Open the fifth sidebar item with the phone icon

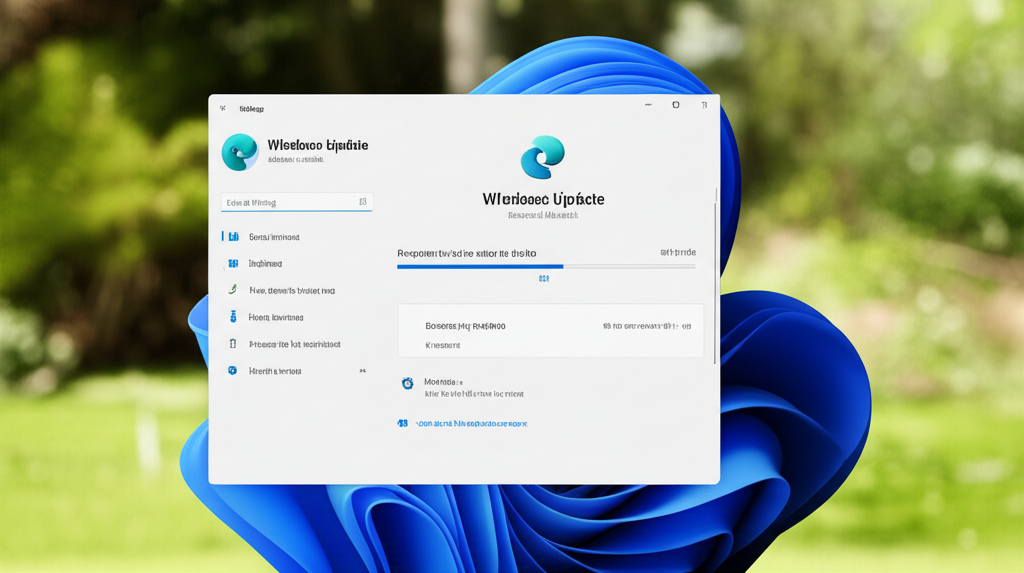click(294, 344)
